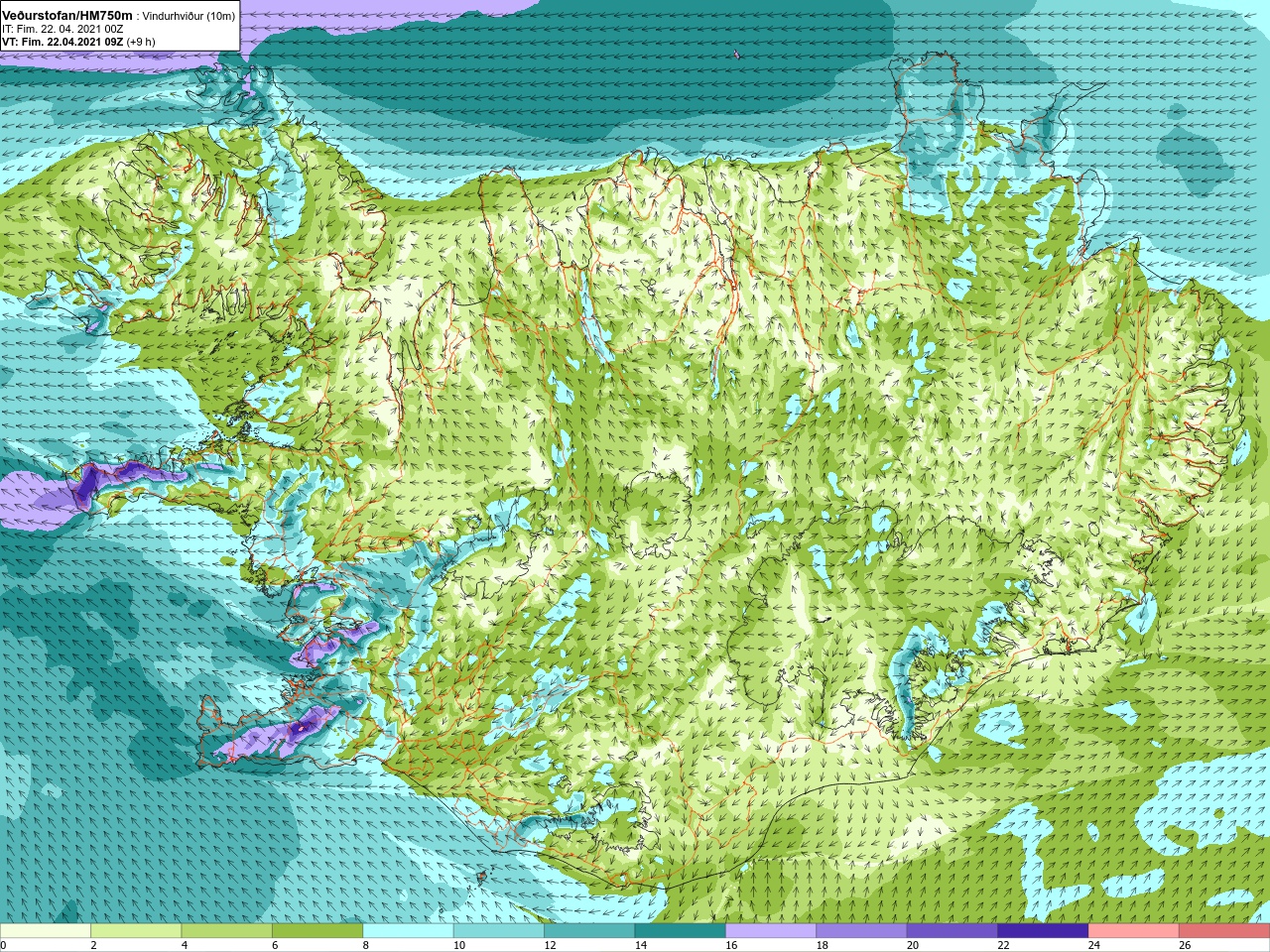Pick the 10–12 turquoise legend swatch

click(499, 931)
